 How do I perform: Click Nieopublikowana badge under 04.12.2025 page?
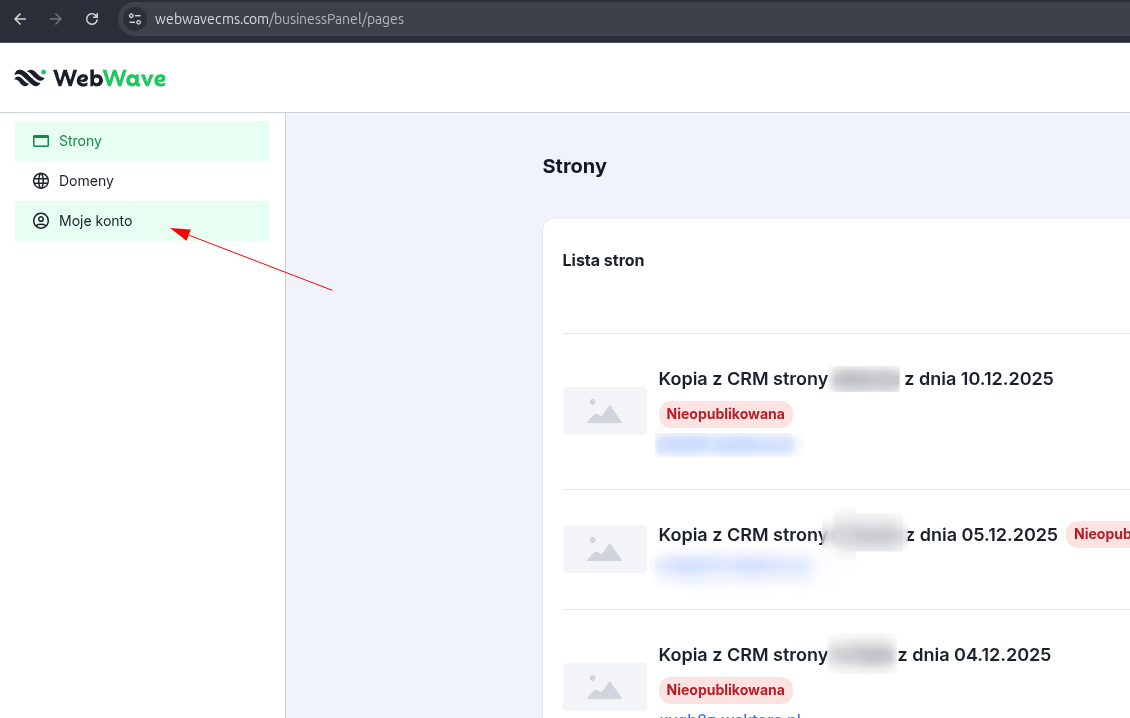[x=725, y=690]
